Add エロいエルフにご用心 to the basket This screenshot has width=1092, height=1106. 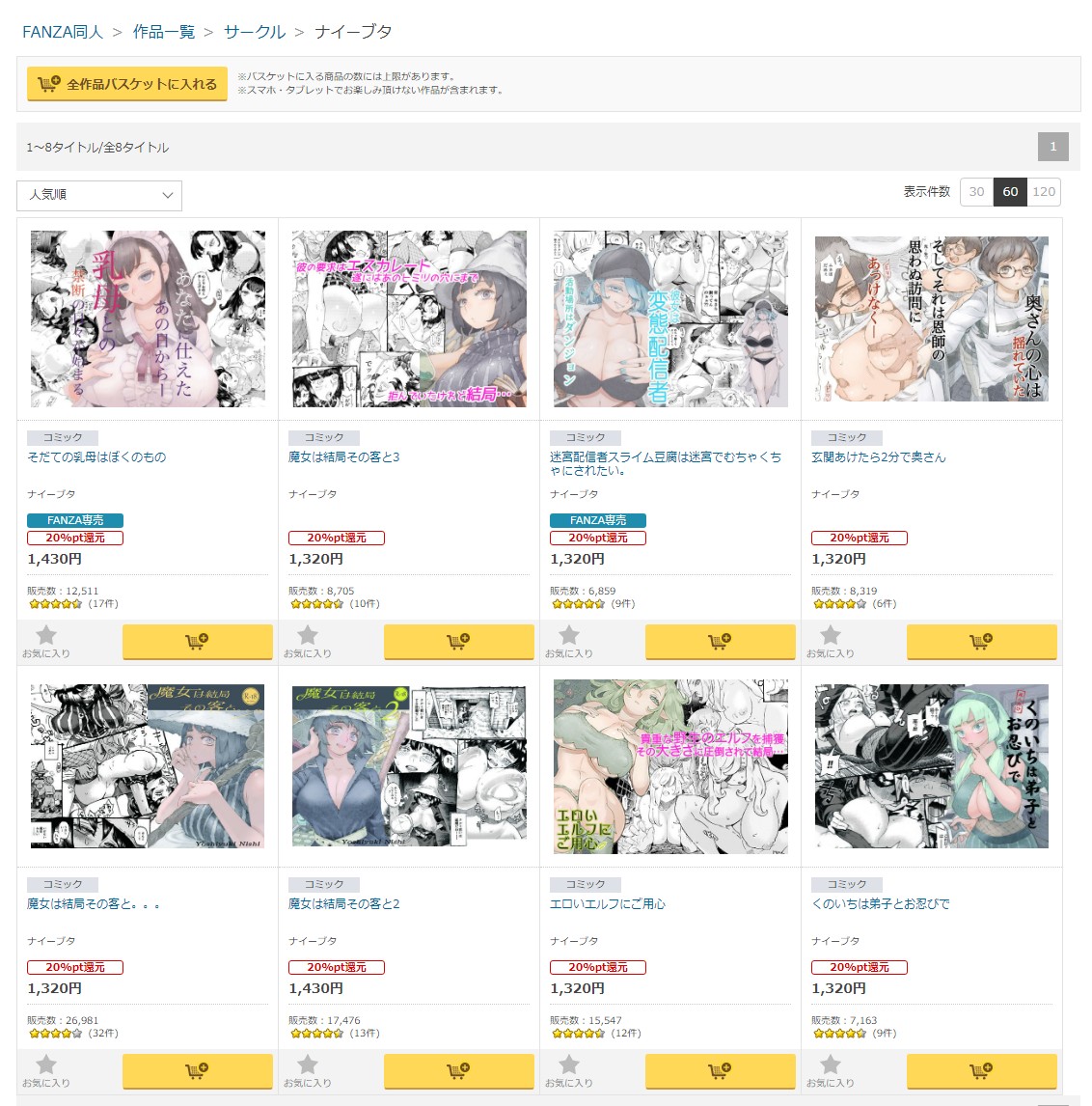point(720,1070)
